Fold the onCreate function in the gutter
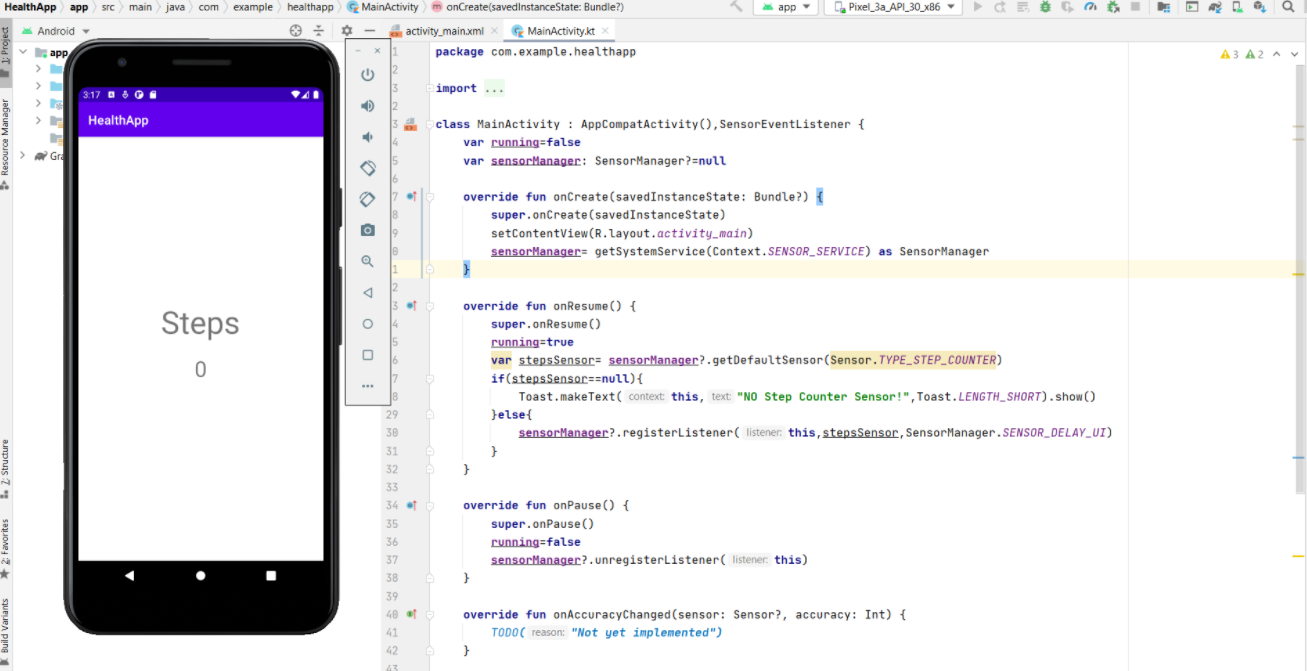Viewport: 1307px width, 671px height. pyautogui.click(x=430, y=197)
